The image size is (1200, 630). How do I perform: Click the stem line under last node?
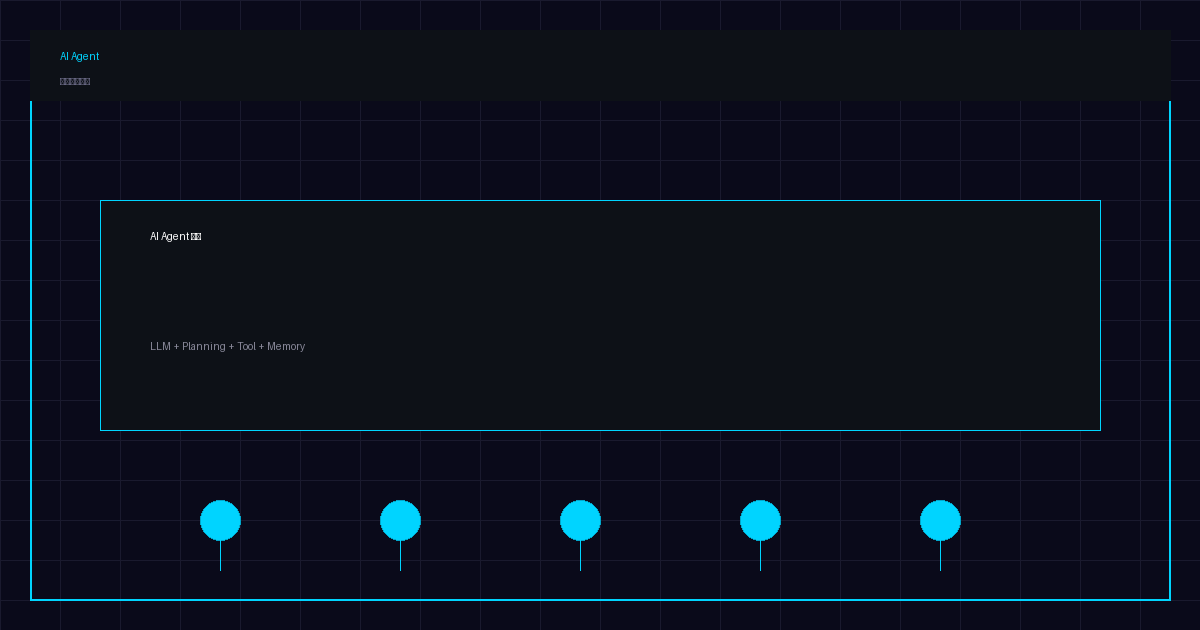[940, 556]
